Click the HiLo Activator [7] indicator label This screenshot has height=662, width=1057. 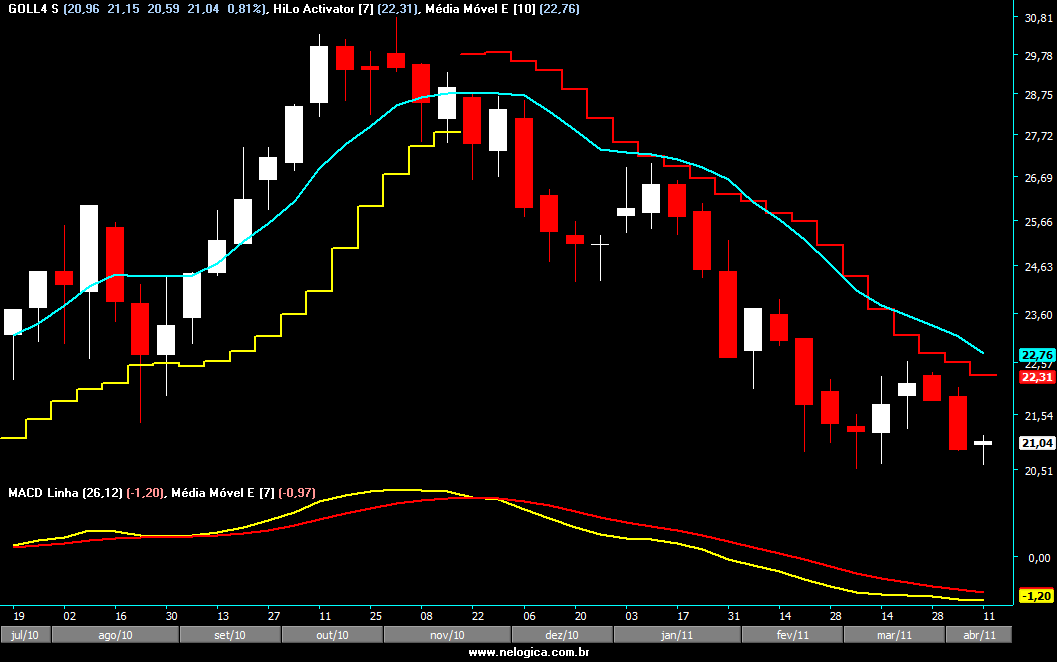click(x=322, y=9)
